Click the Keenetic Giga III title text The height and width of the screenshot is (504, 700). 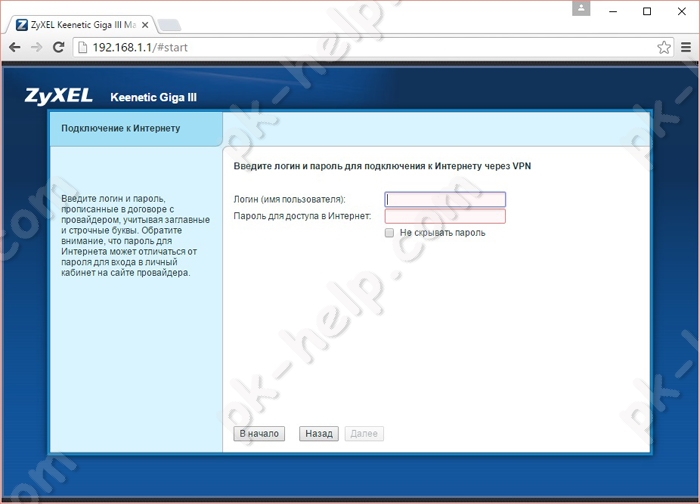click(154, 97)
